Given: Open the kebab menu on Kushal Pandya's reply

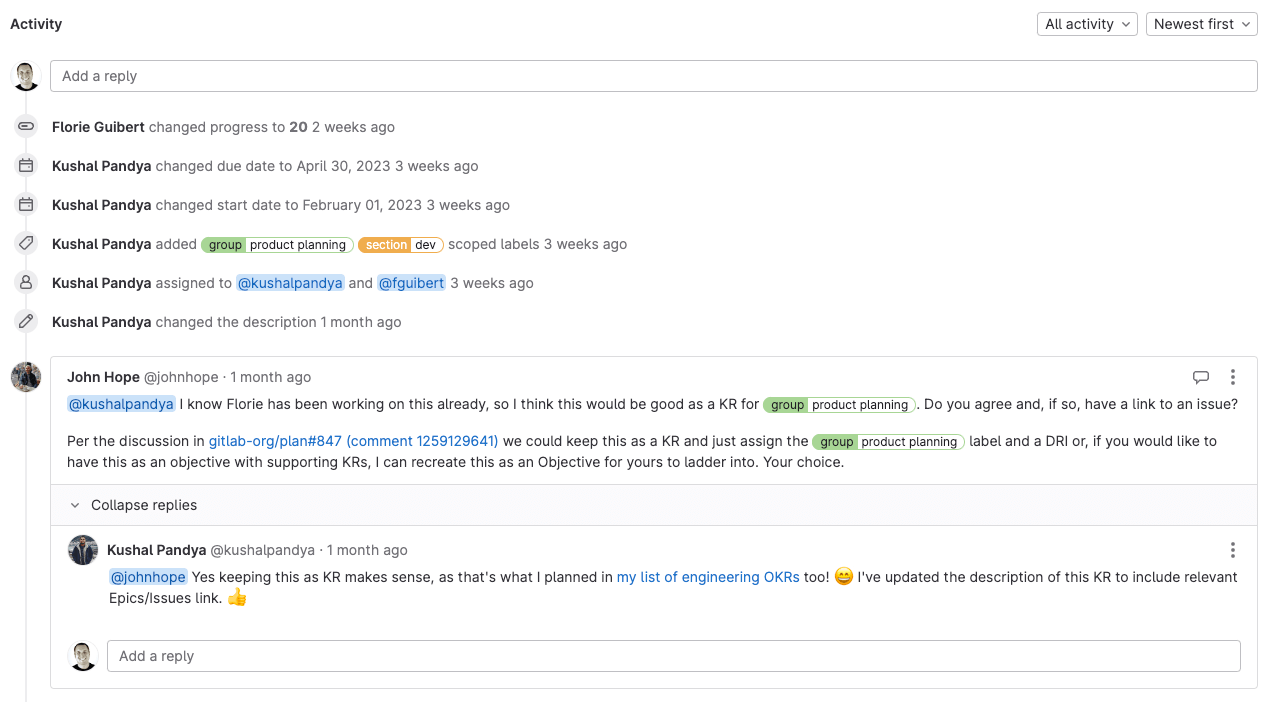Looking at the screenshot, I should 1232,550.
